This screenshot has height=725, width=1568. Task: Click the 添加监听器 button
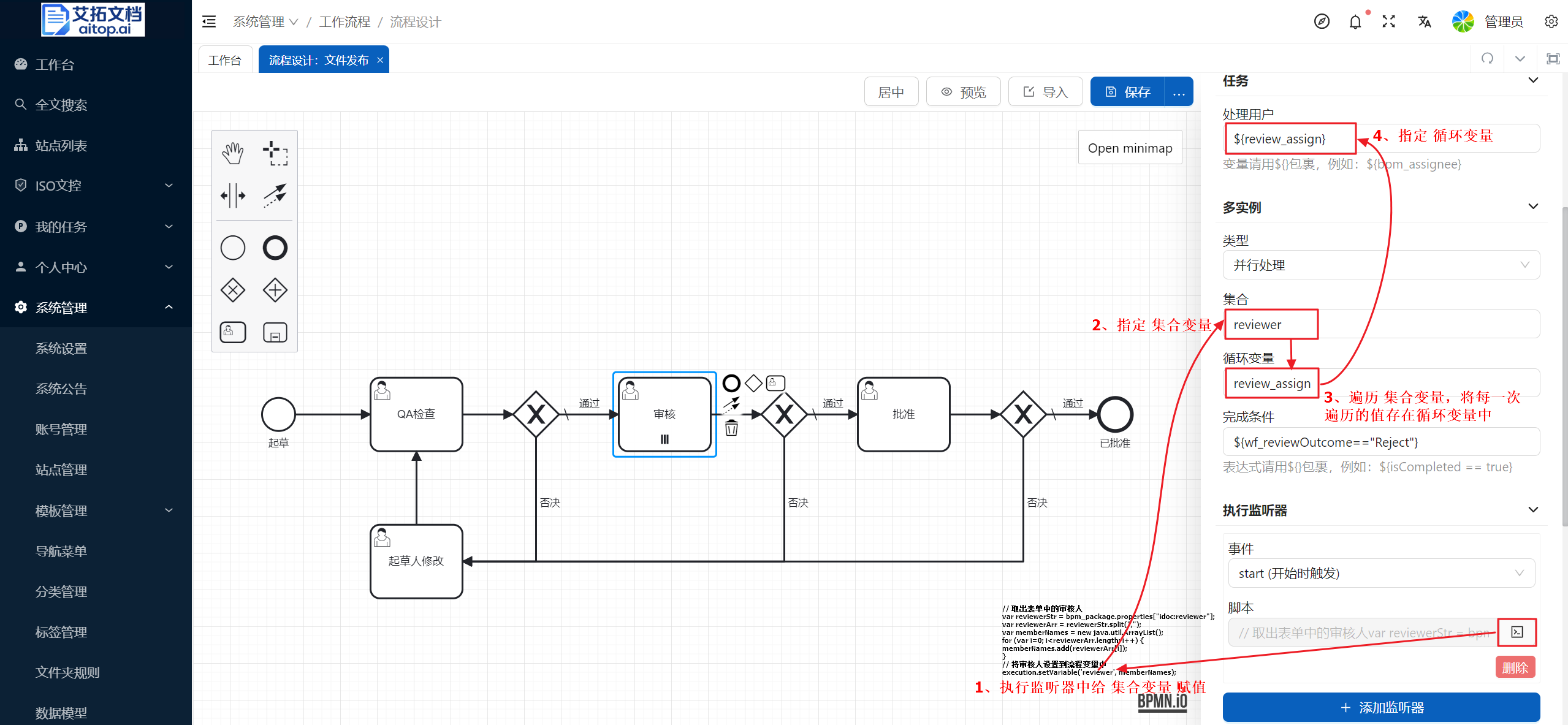tap(1380, 707)
